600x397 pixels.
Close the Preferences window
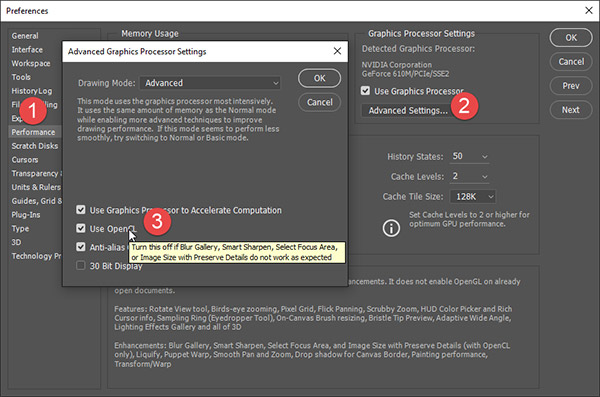(589, 10)
